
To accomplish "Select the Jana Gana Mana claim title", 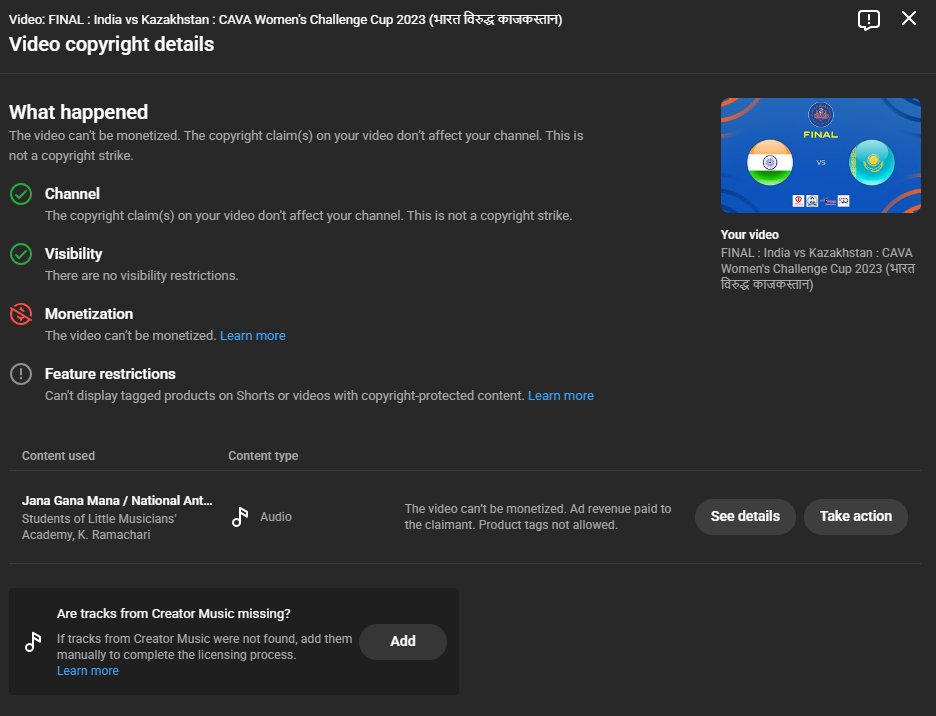I will 117,500.
